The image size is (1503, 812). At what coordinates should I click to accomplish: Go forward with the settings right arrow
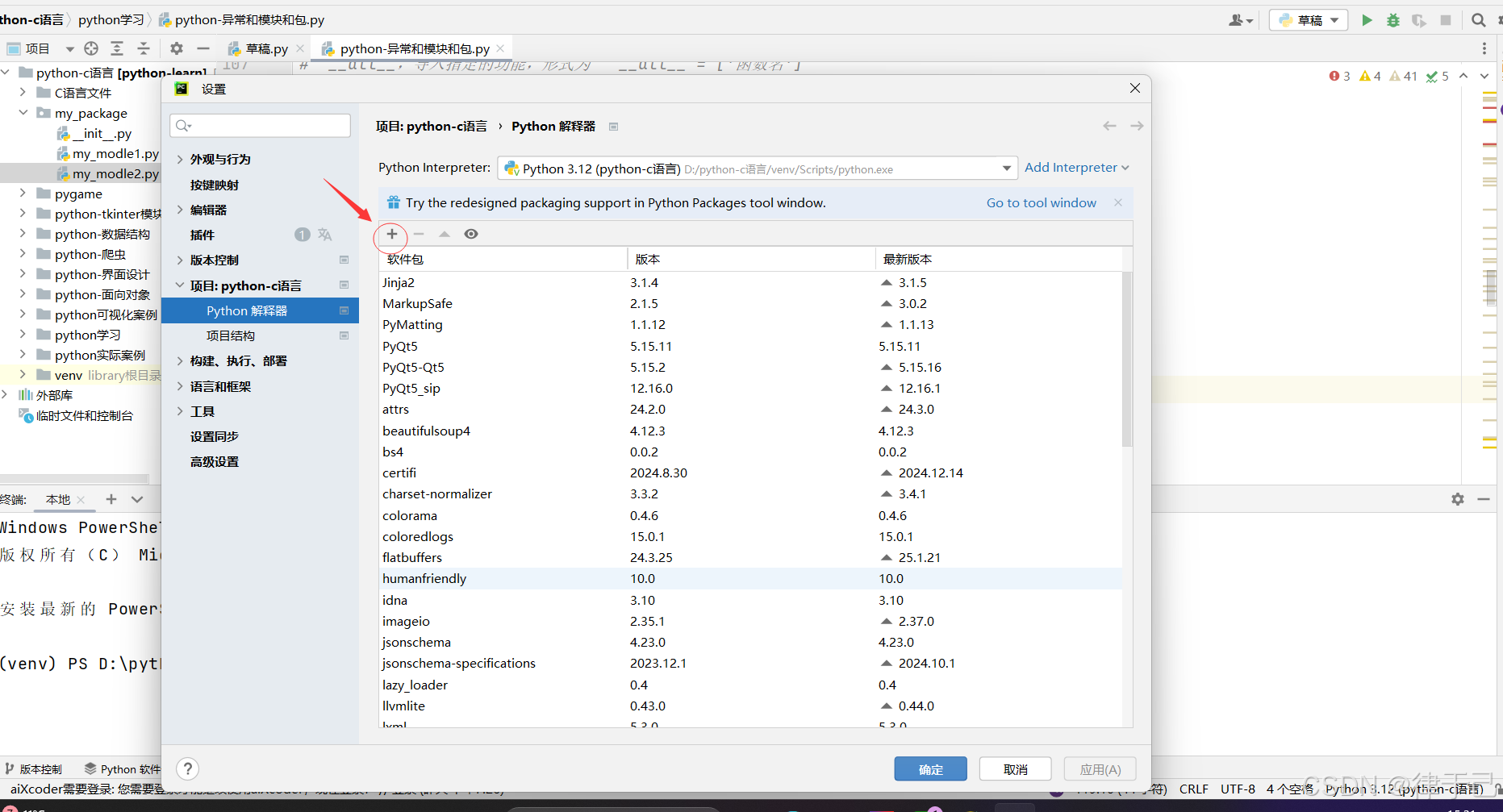[1137, 126]
